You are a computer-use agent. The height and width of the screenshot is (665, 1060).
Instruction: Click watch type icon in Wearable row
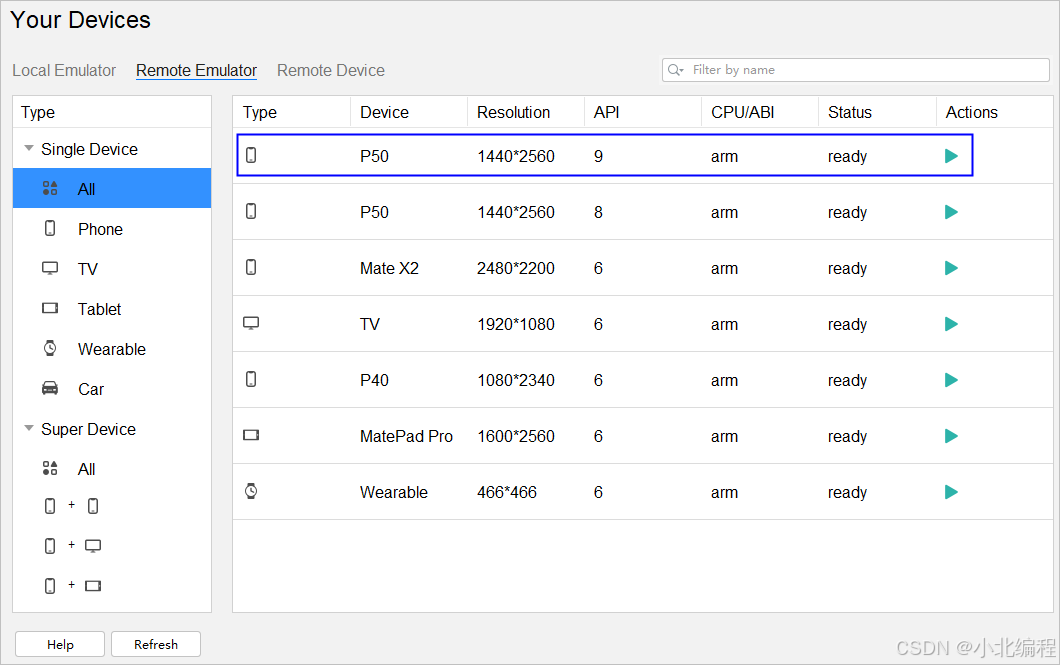tap(251, 491)
